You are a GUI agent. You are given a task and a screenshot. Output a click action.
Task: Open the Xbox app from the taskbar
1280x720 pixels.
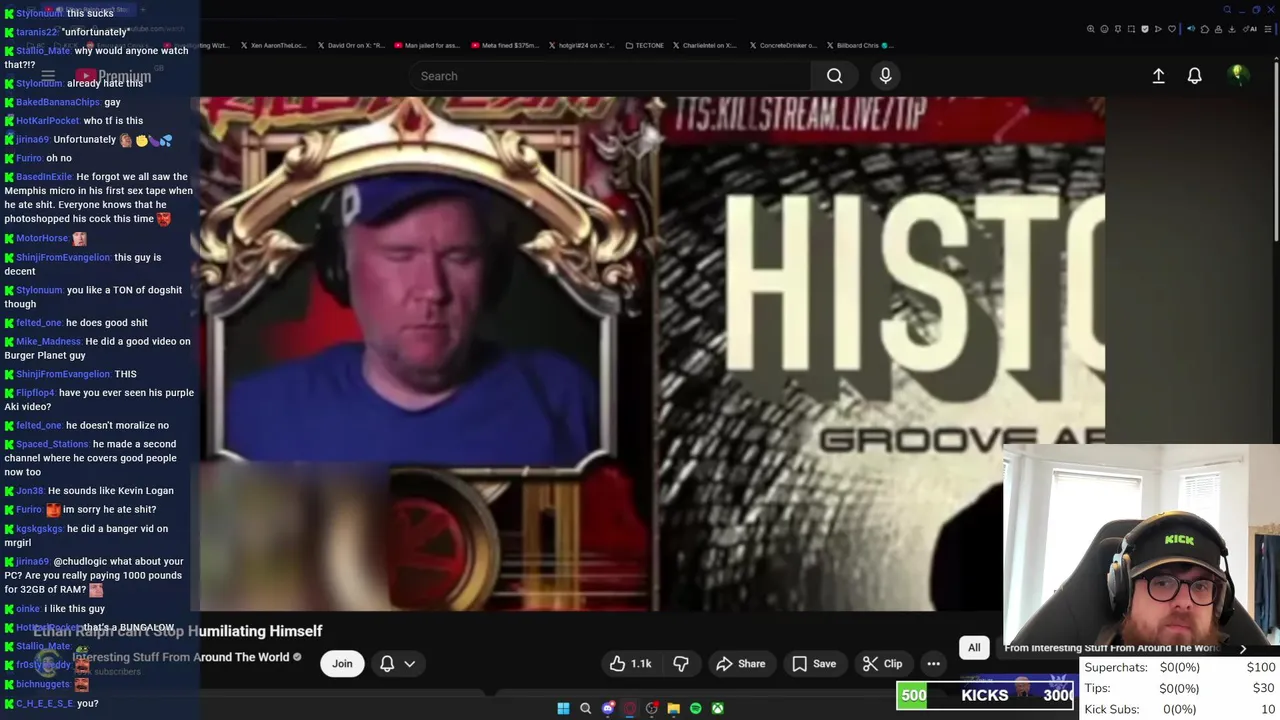(x=718, y=708)
